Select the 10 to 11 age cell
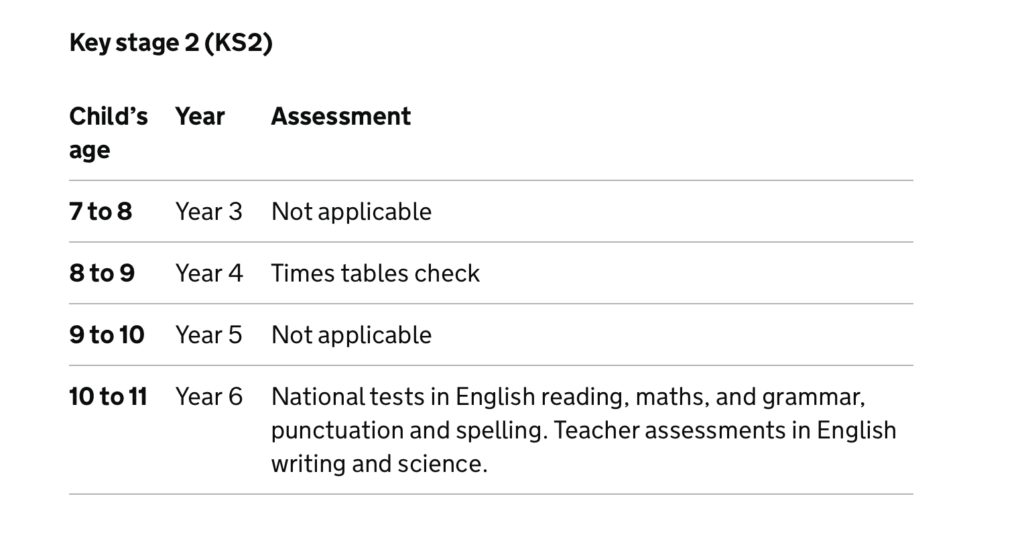The height and width of the screenshot is (539, 1024). [108, 397]
